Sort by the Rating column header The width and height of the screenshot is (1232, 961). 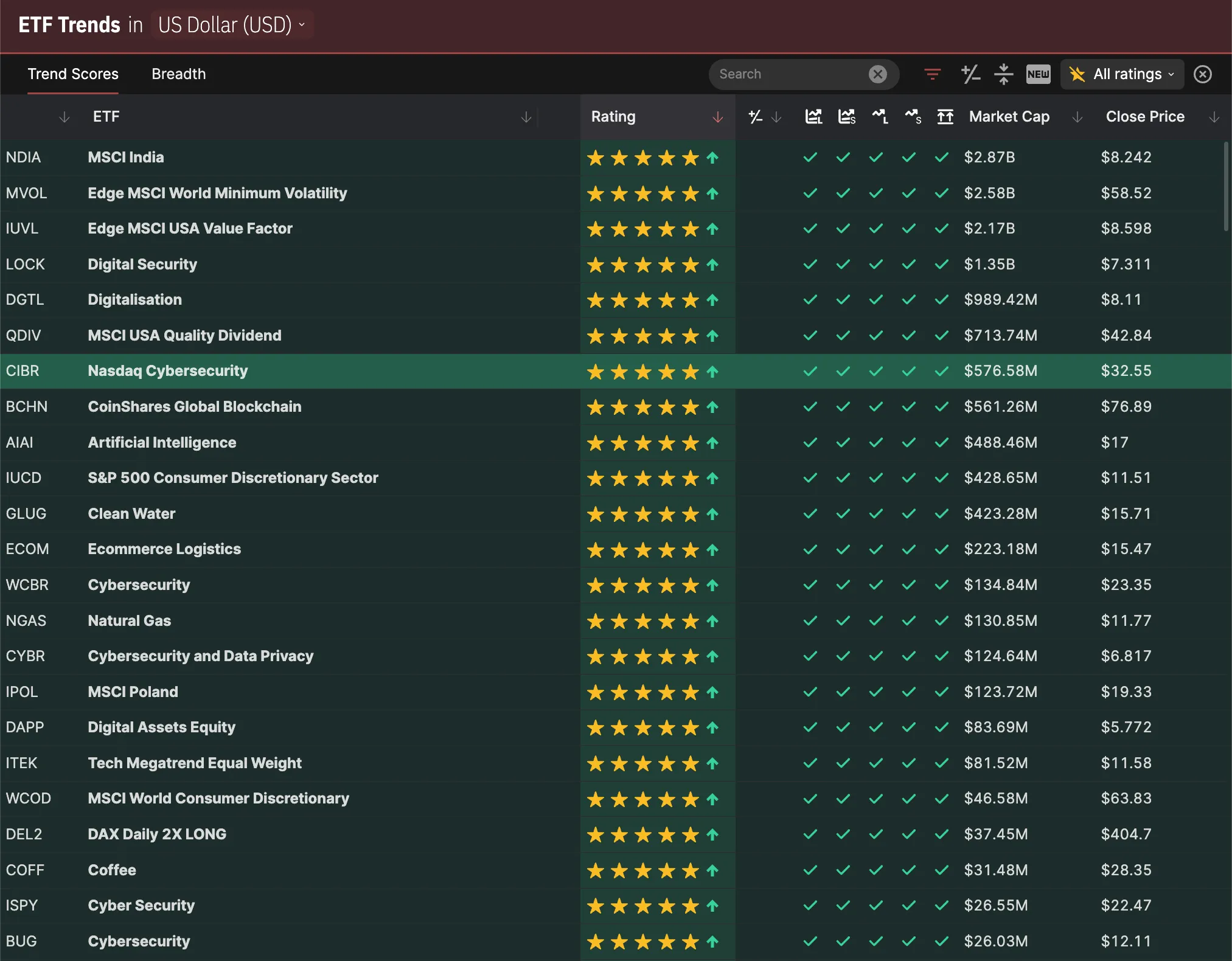click(x=613, y=117)
